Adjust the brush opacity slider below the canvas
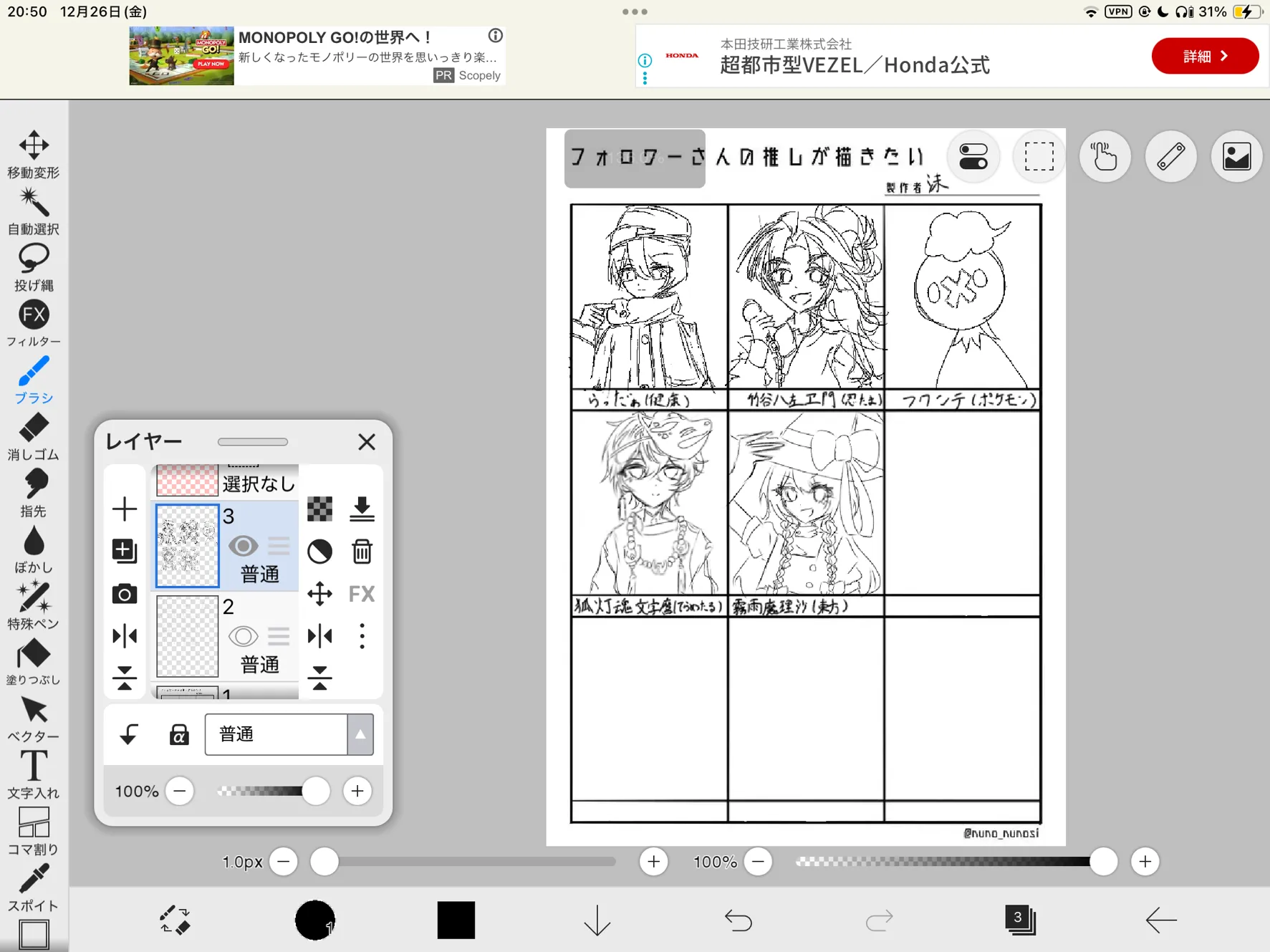The width and height of the screenshot is (1270, 952). [x=956, y=862]
